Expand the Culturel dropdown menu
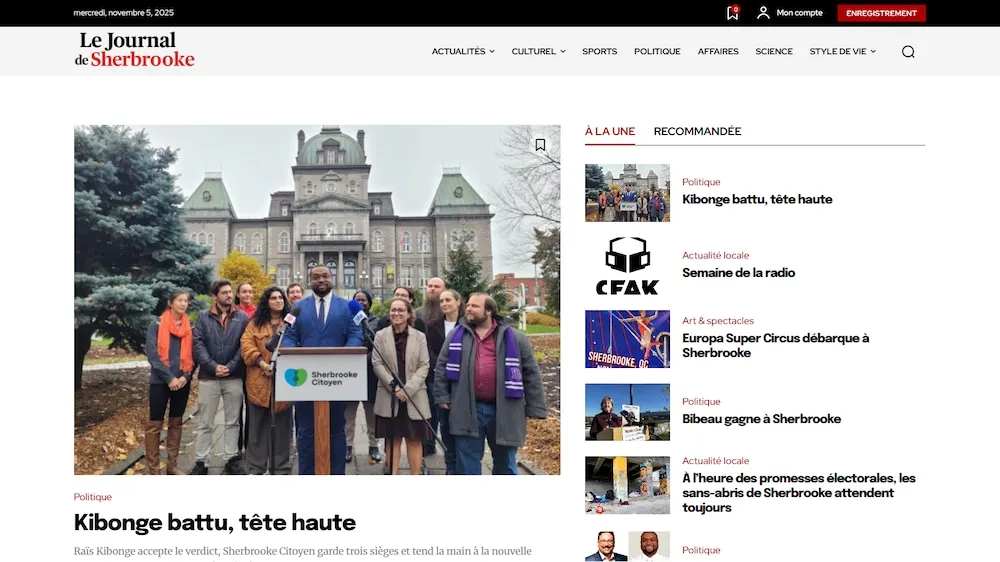Image resolution: width=1000 pixels, height=562 pixels. [538, 52]
